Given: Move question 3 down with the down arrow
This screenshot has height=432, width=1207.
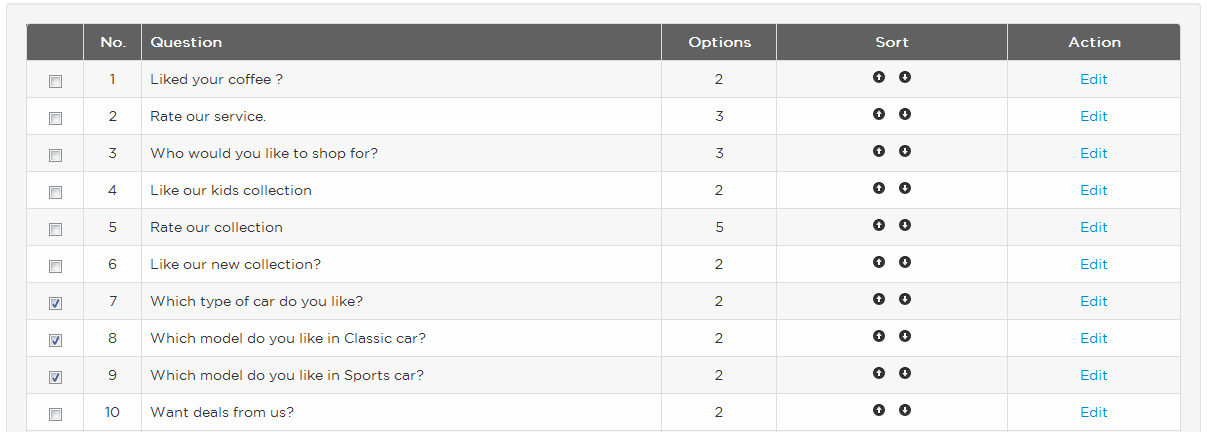Looking at the screenshot, I should [905, 151].
